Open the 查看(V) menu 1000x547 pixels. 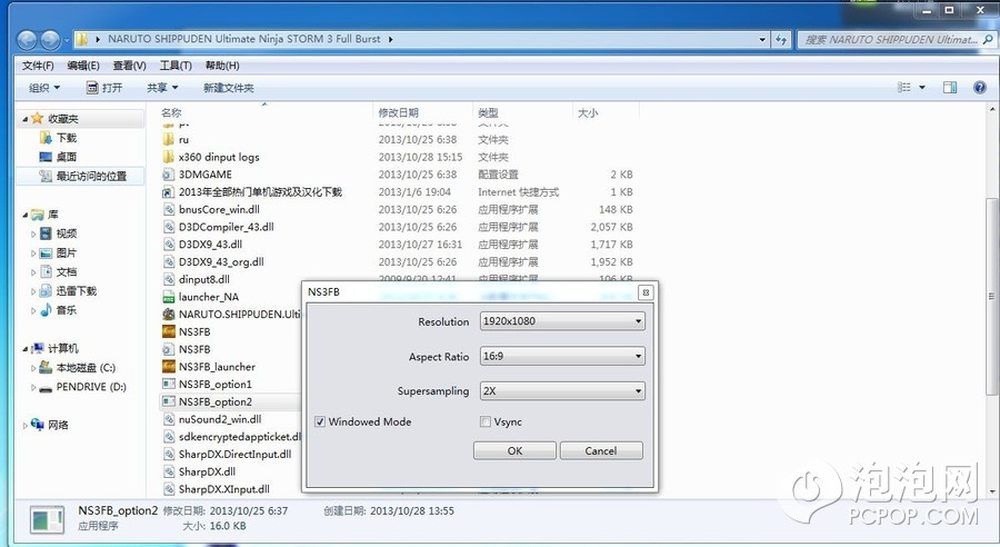point(129,66)
